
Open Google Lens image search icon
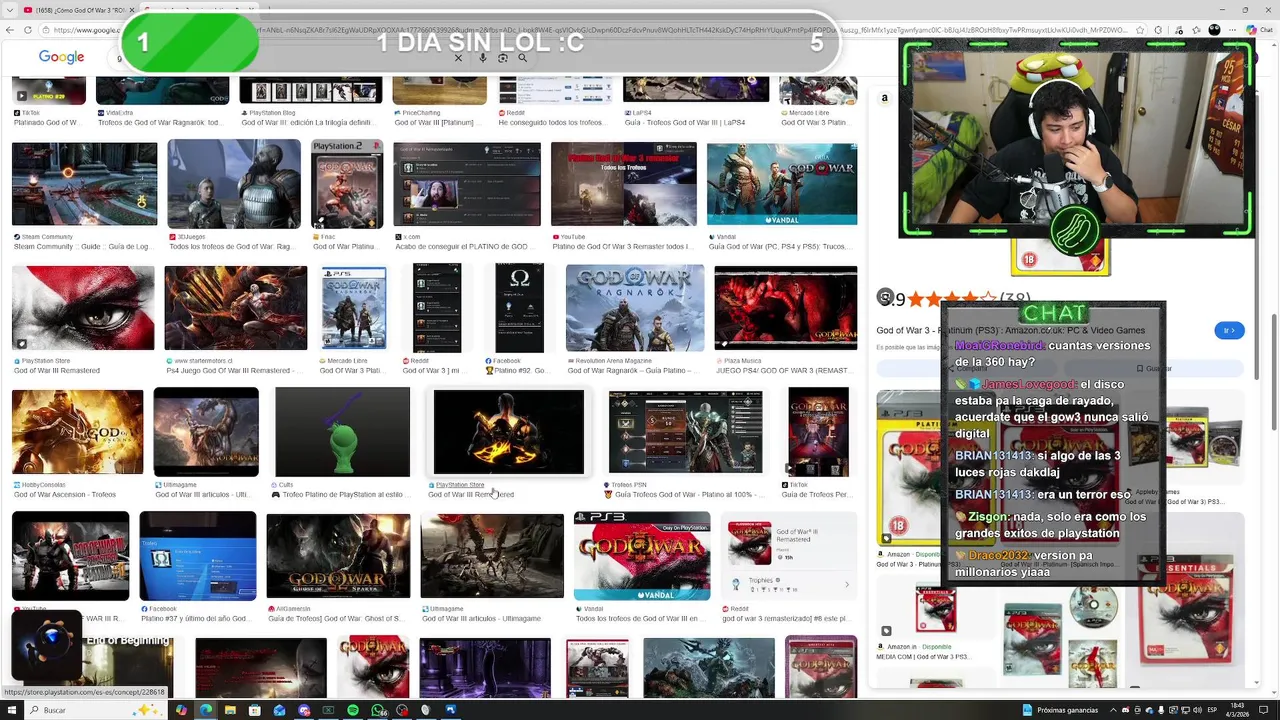(502, 58)
